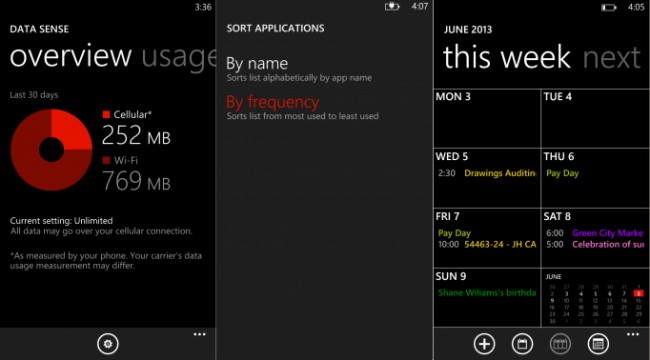Switch to the day view icon
This screenshot has width=650, height=360.
tap(522, 344)
